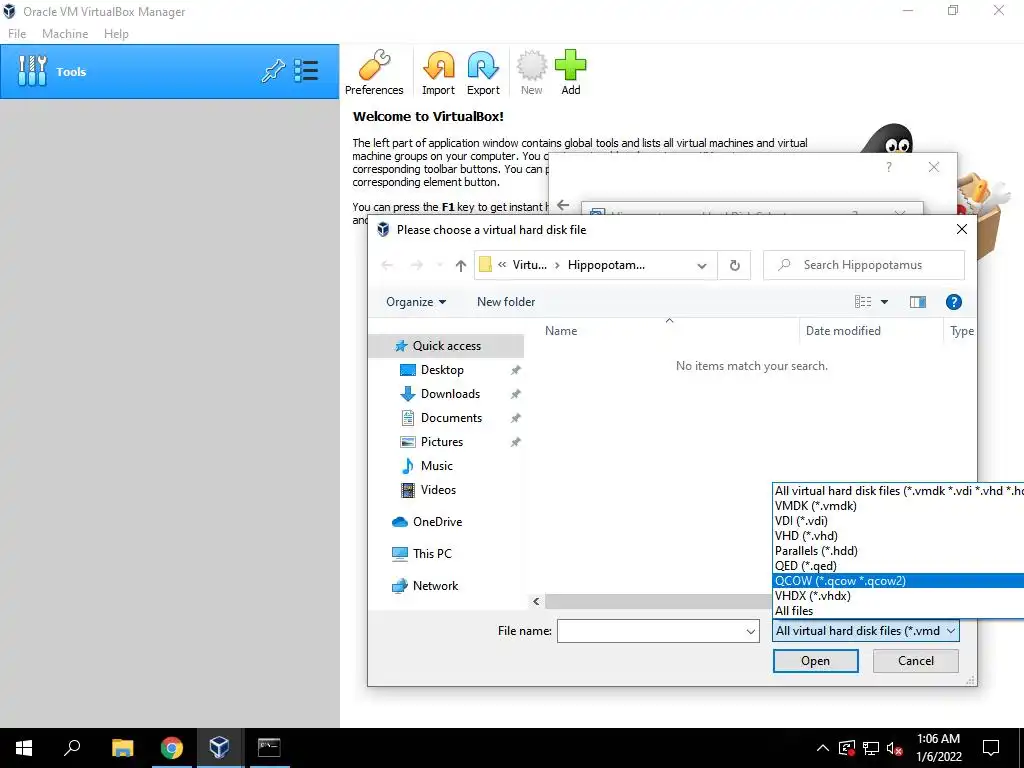Choose VDI (*.vdi) filter option

898,520
